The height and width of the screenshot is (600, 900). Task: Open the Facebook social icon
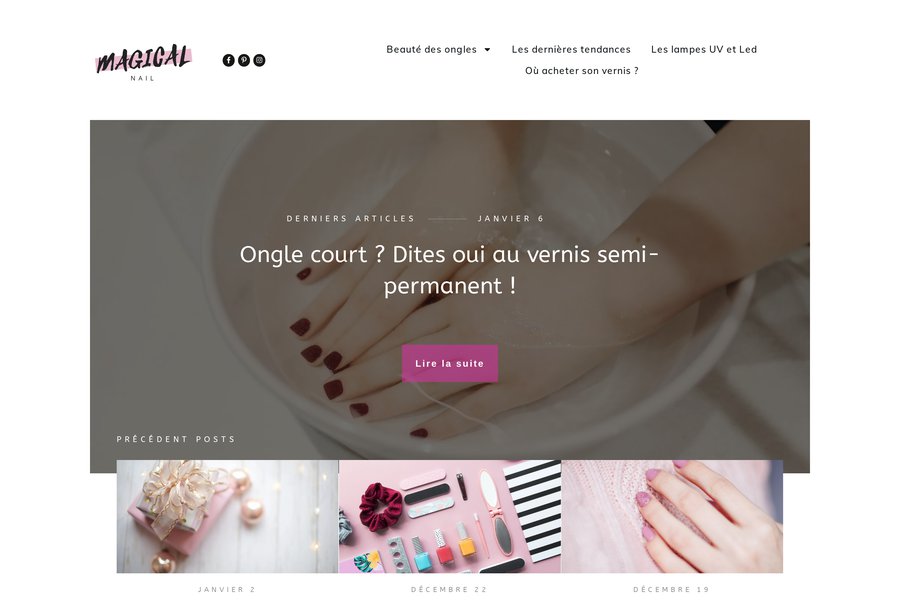pyautogui.click(x=228, y=60)
